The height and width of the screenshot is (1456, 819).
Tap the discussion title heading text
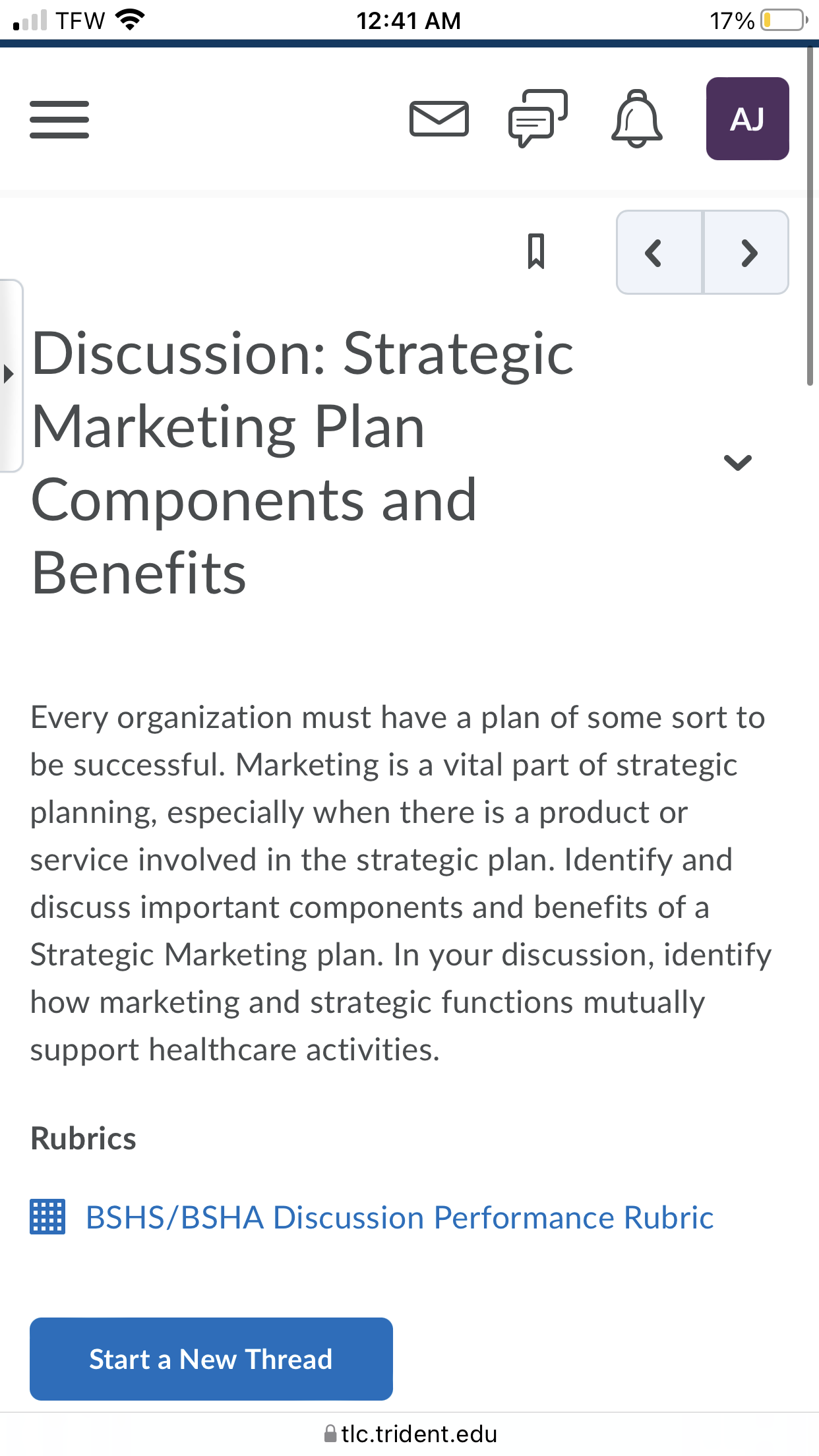tap(302, 463)
